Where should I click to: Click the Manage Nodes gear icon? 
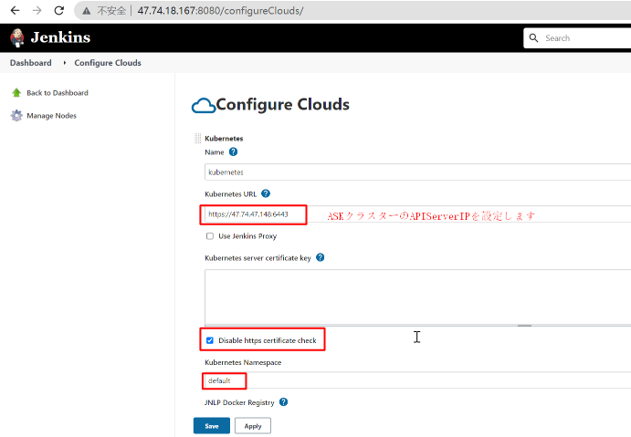pyautogui.click(x=16, y=115)
